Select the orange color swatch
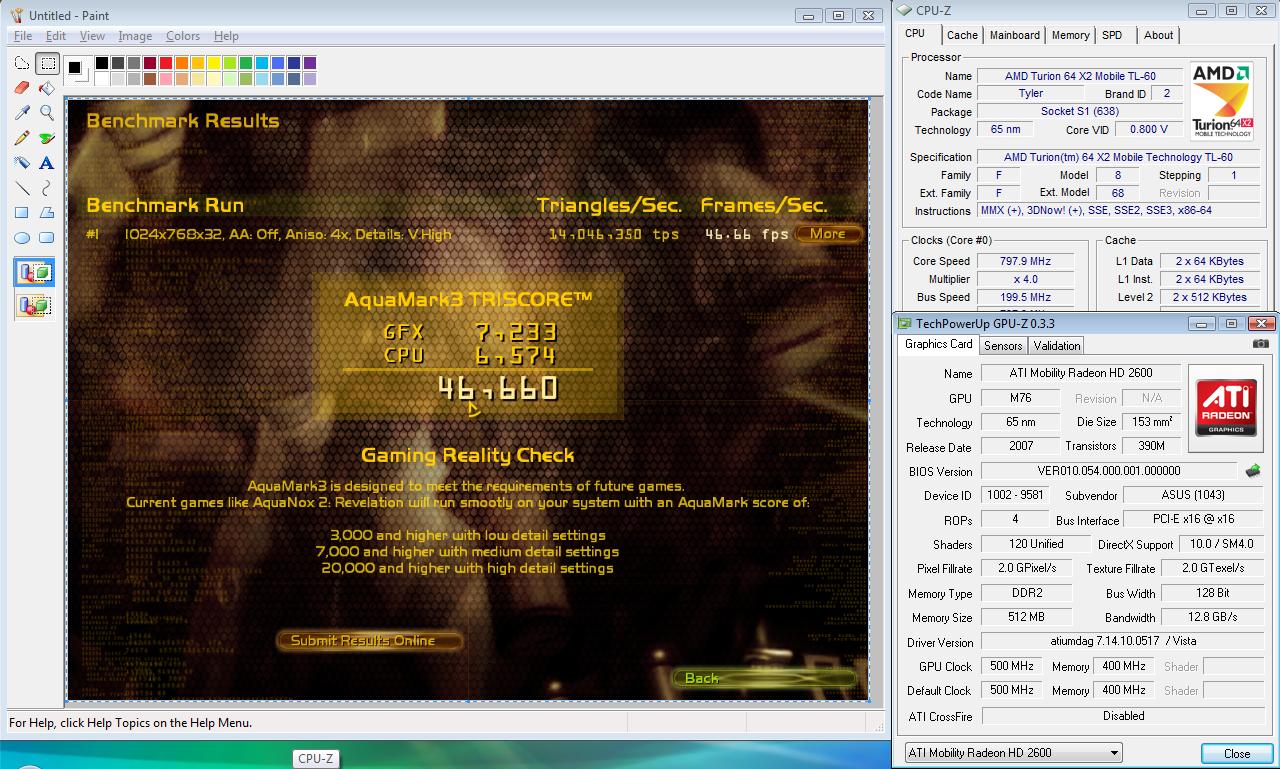Image resolution: width=1280 pixels, height=769 pixels. point(182,63)
